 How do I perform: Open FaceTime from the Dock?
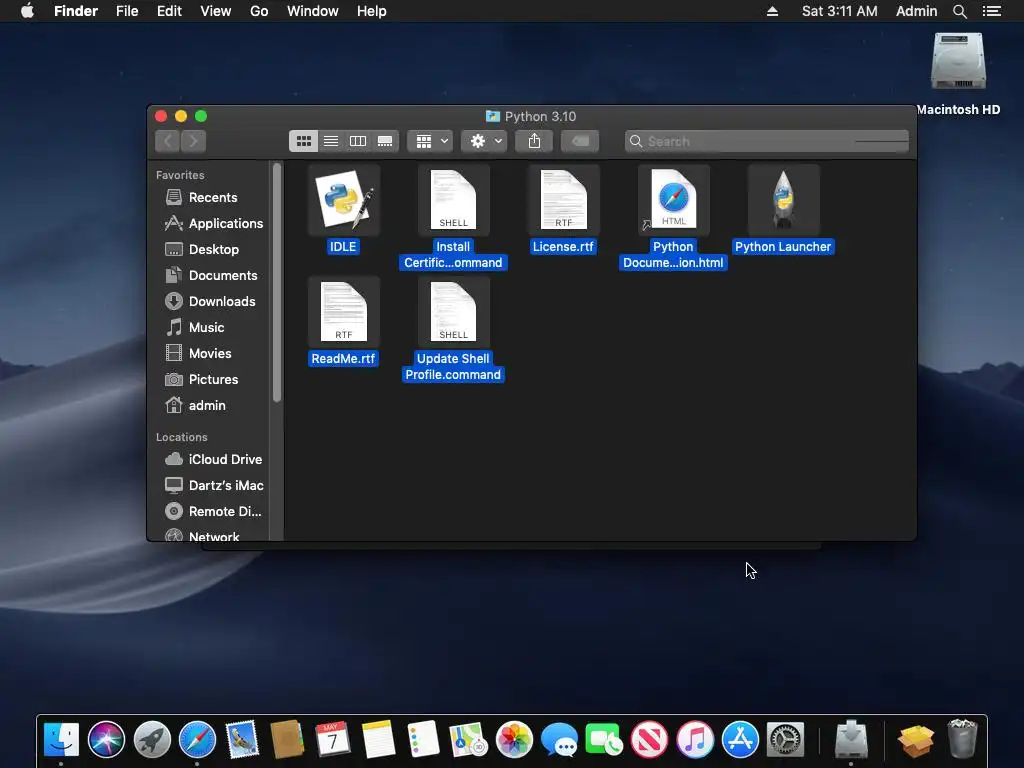coord(604,740)
